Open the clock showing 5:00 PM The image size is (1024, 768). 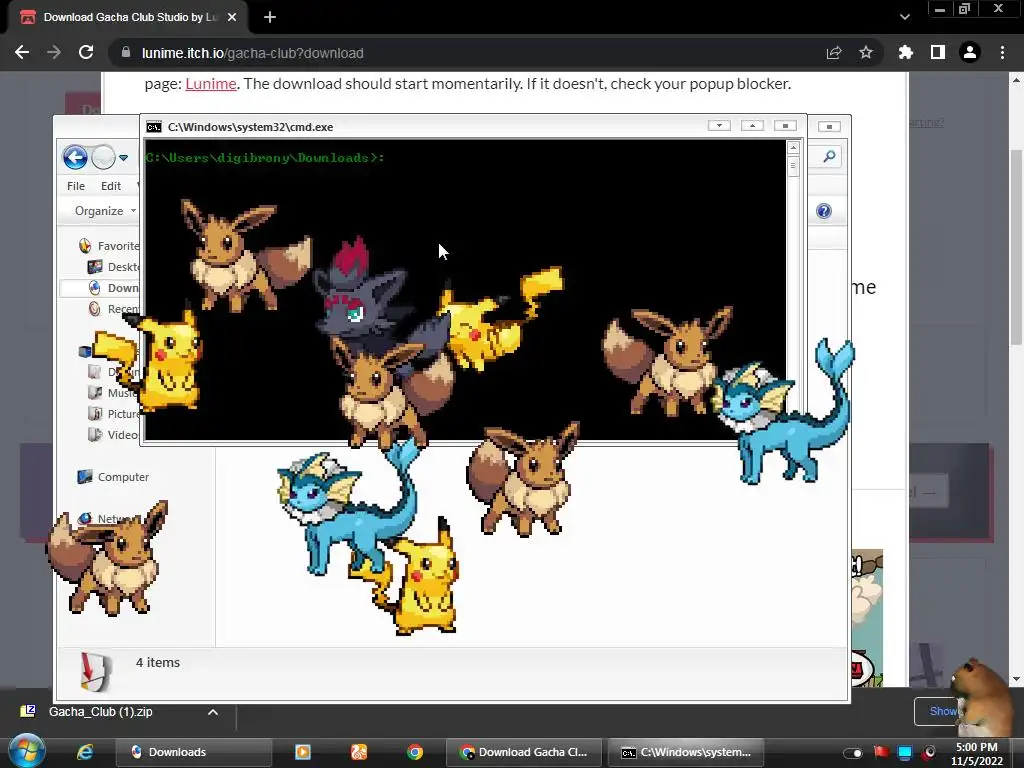point(976,754)
